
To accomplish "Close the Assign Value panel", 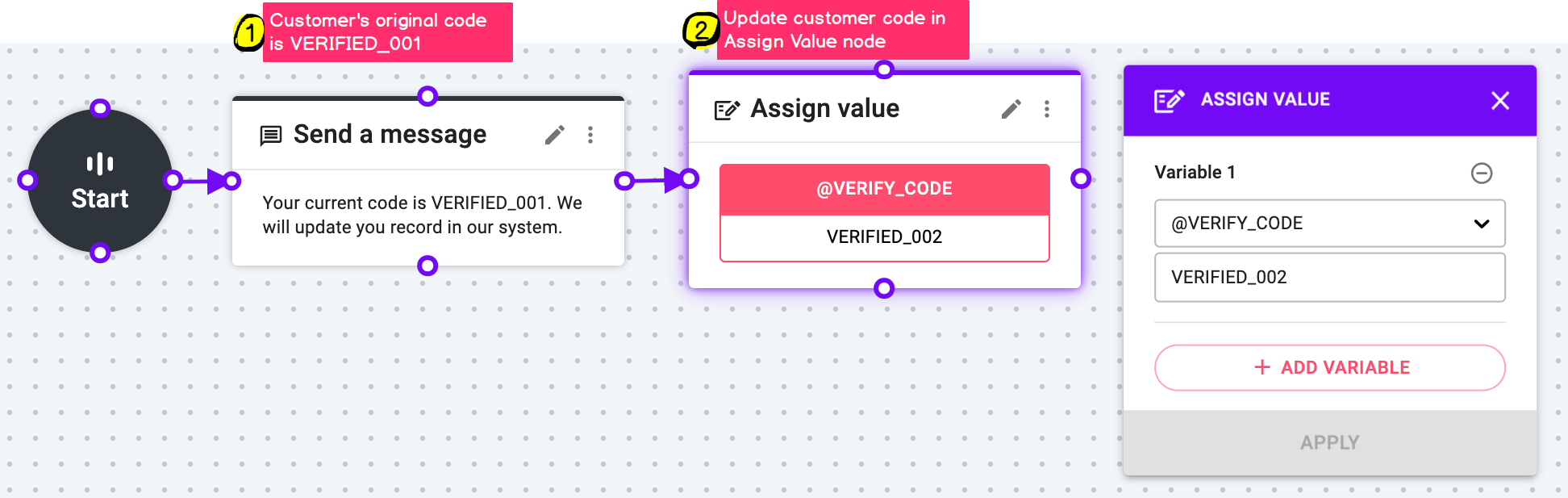I will [x=1500, y=100].
